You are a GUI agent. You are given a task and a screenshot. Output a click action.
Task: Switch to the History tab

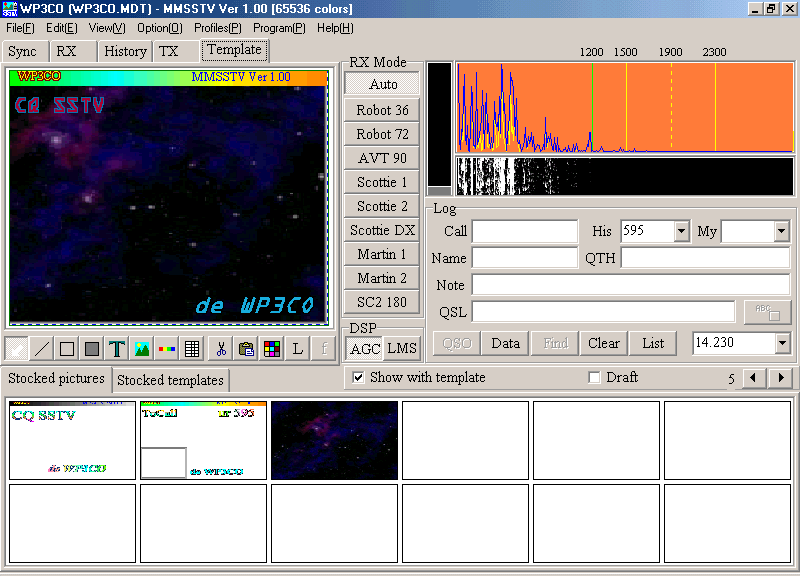125,52
